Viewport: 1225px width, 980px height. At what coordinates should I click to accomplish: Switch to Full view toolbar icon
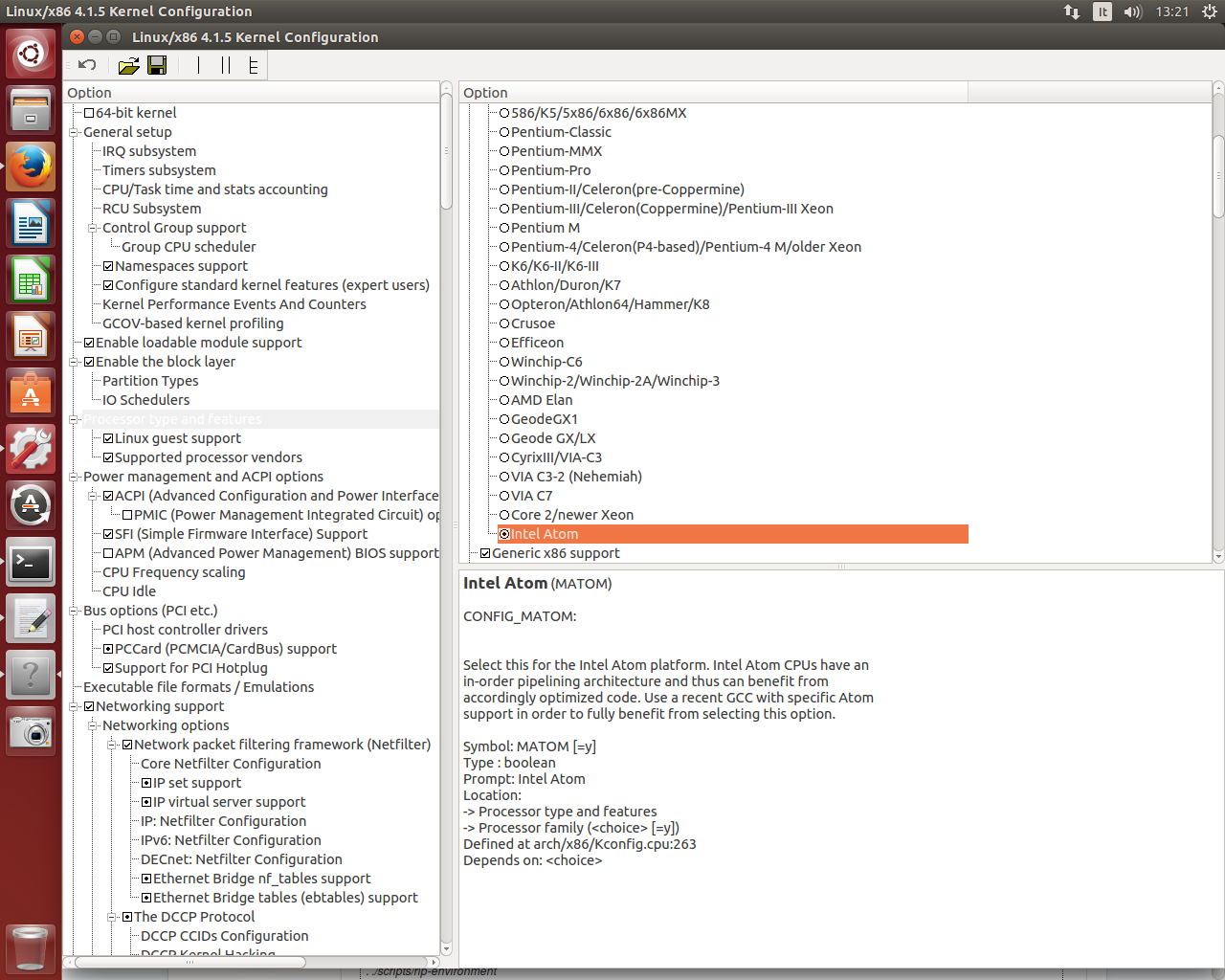click(253, 65)
